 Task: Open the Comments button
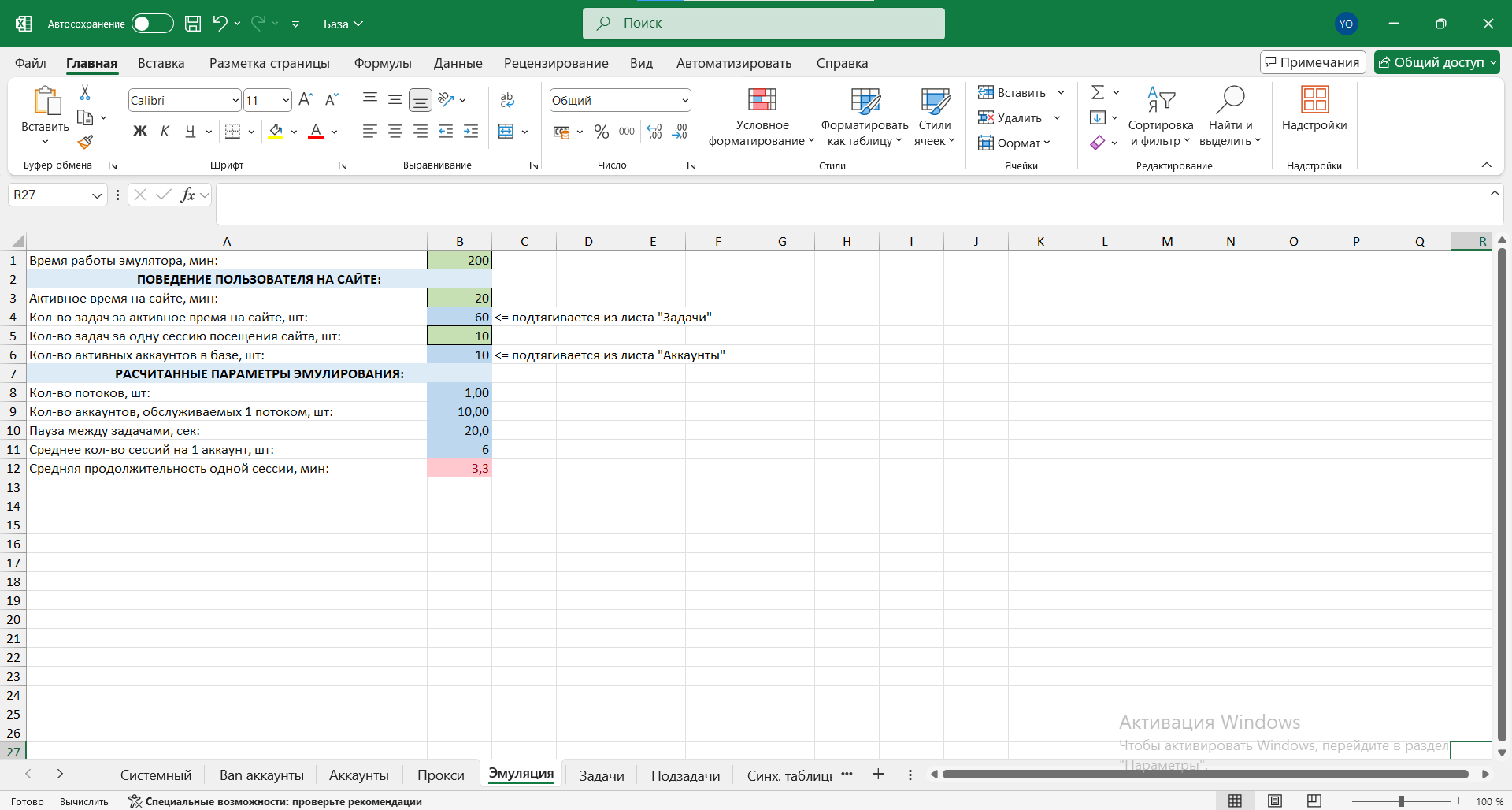coord(1312,62)
